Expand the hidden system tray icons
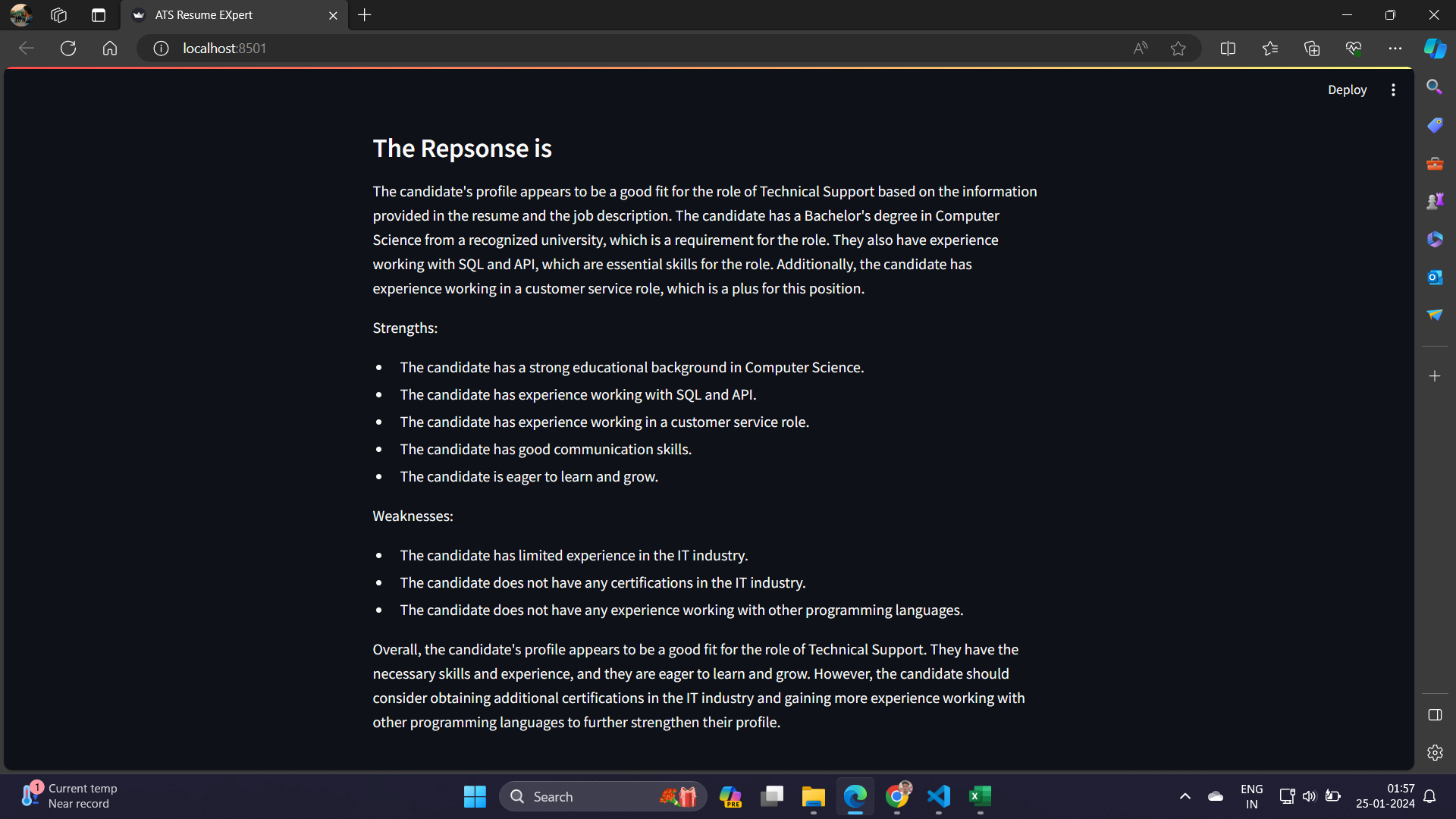Image resolution: width=1456 pixels, height=819 pixels. (x=1185, y=796)
